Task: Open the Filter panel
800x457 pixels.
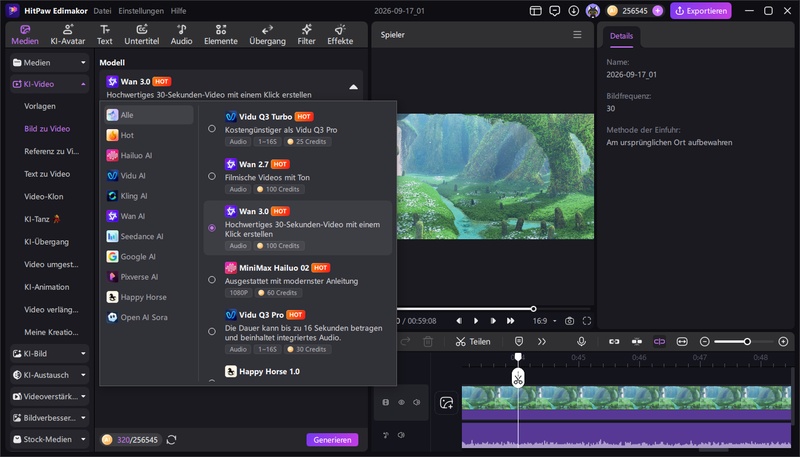Action: pos(306,35)
